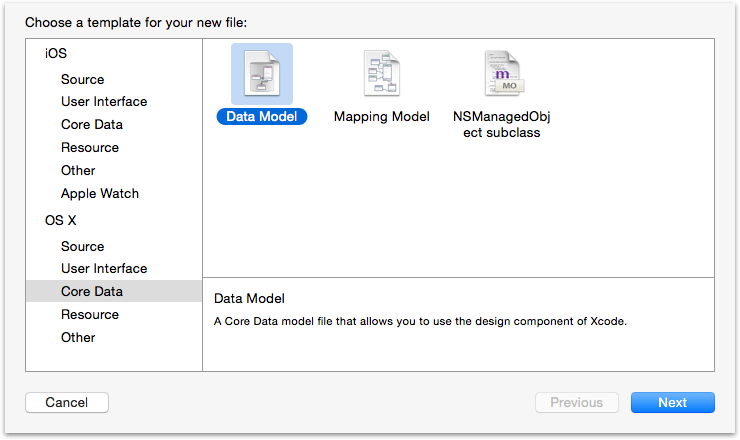The width and height of the screenshot is (740, 440).
Task: Select the Data Model template icon
Action: pos(262,74)
